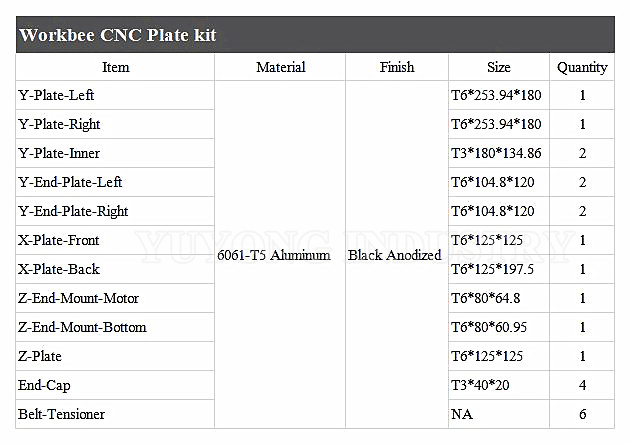
Task: Click the 6061-T5 Aluminum material cell
Action: 280,255
